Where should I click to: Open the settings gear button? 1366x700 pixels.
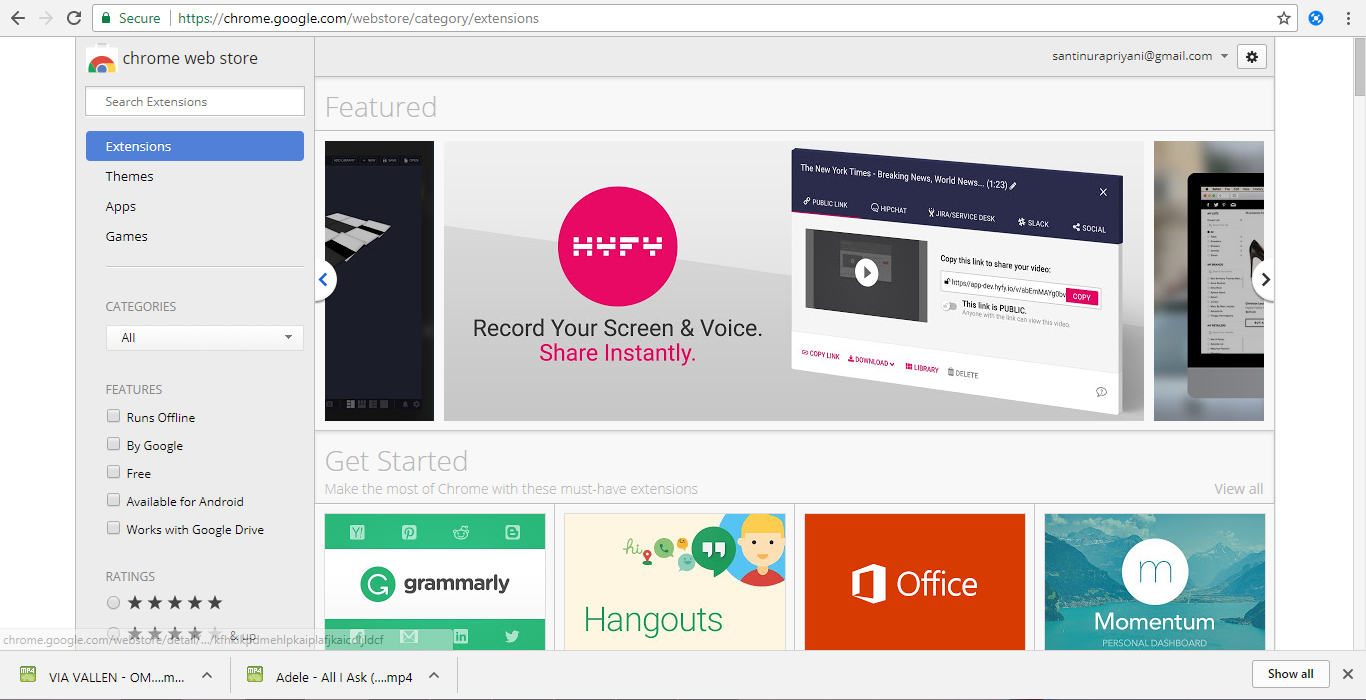[x=1252, y=57]
